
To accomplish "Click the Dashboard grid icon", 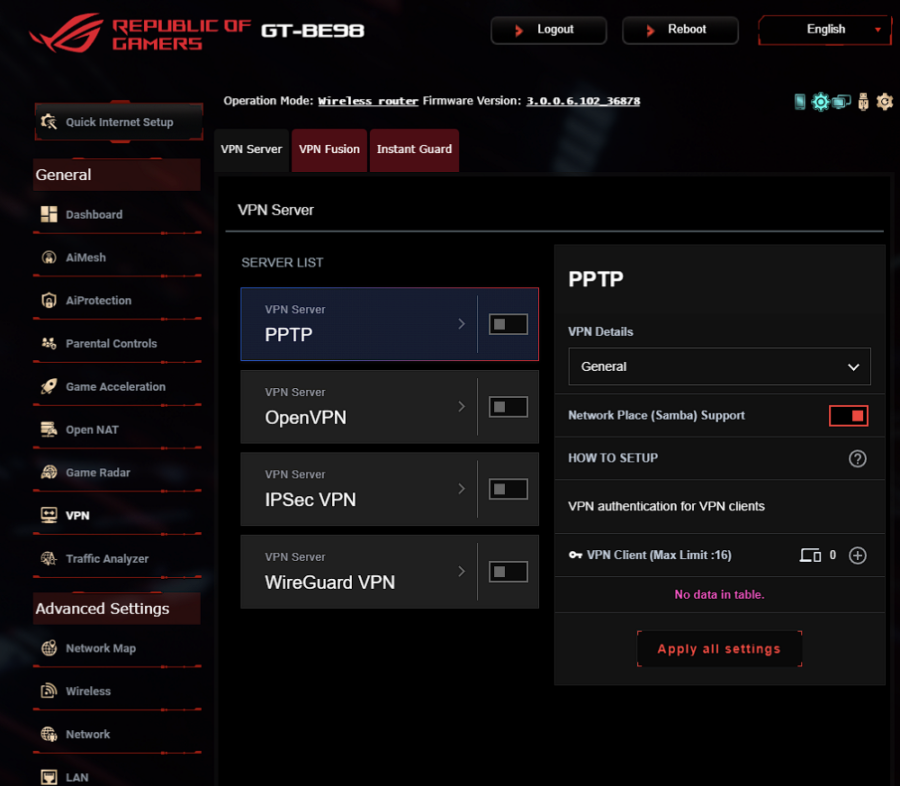I will (49, 214).
